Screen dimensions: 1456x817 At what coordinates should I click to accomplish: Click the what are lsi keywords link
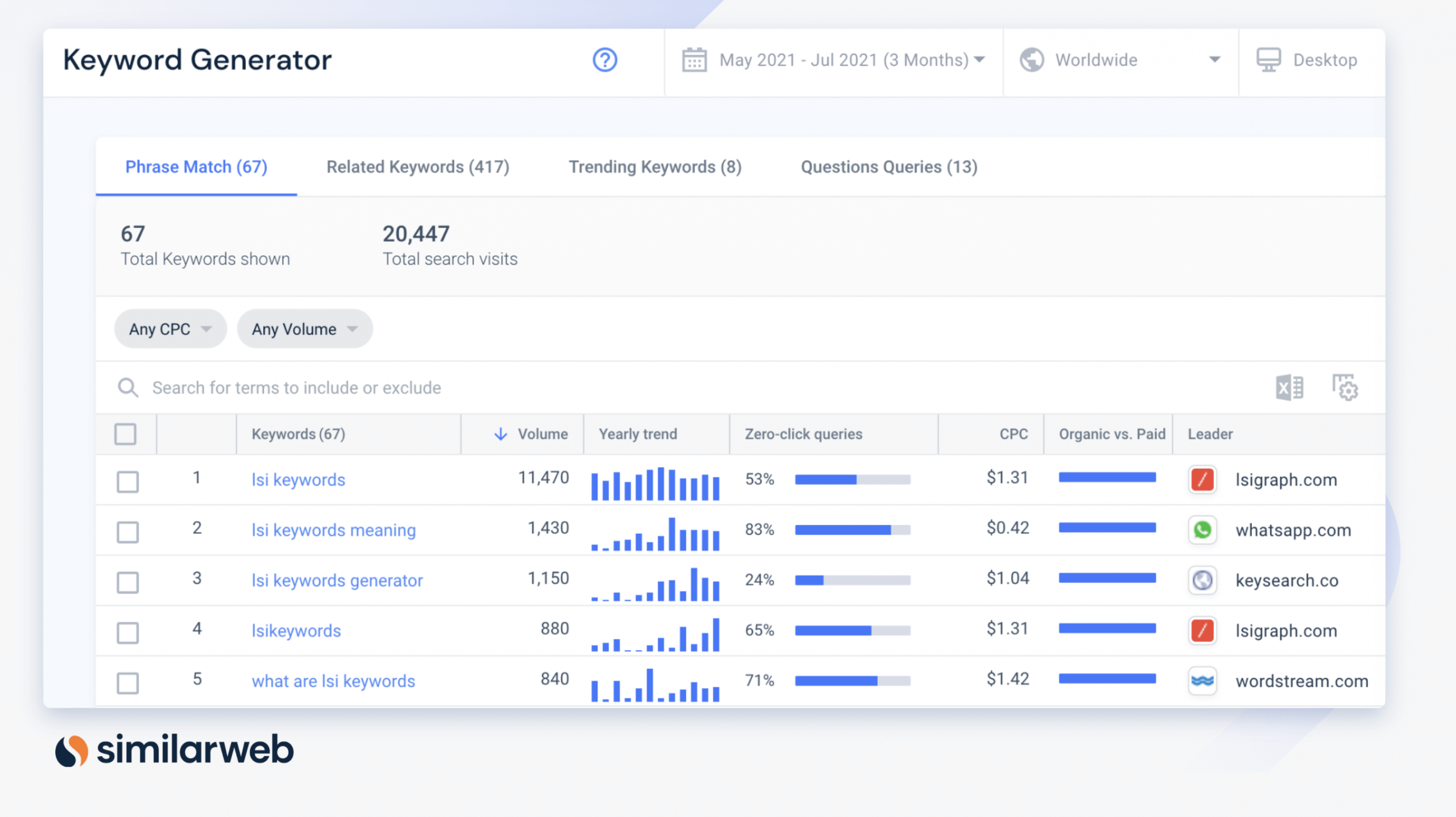333,681
